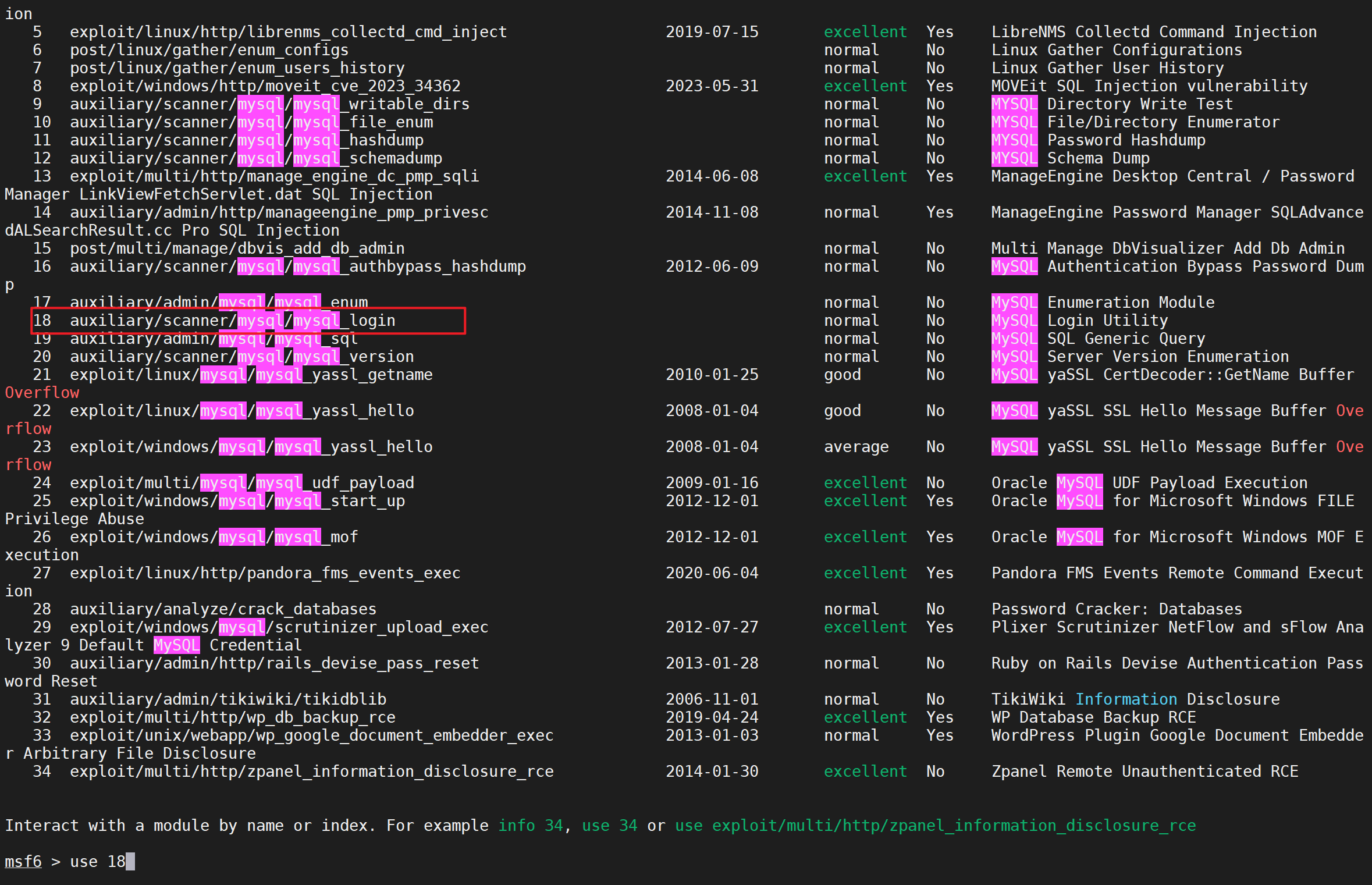This screenshot has height=885, width=1372.
Task: Click the mysql_udf_payload module path
Action: (242, 483)
